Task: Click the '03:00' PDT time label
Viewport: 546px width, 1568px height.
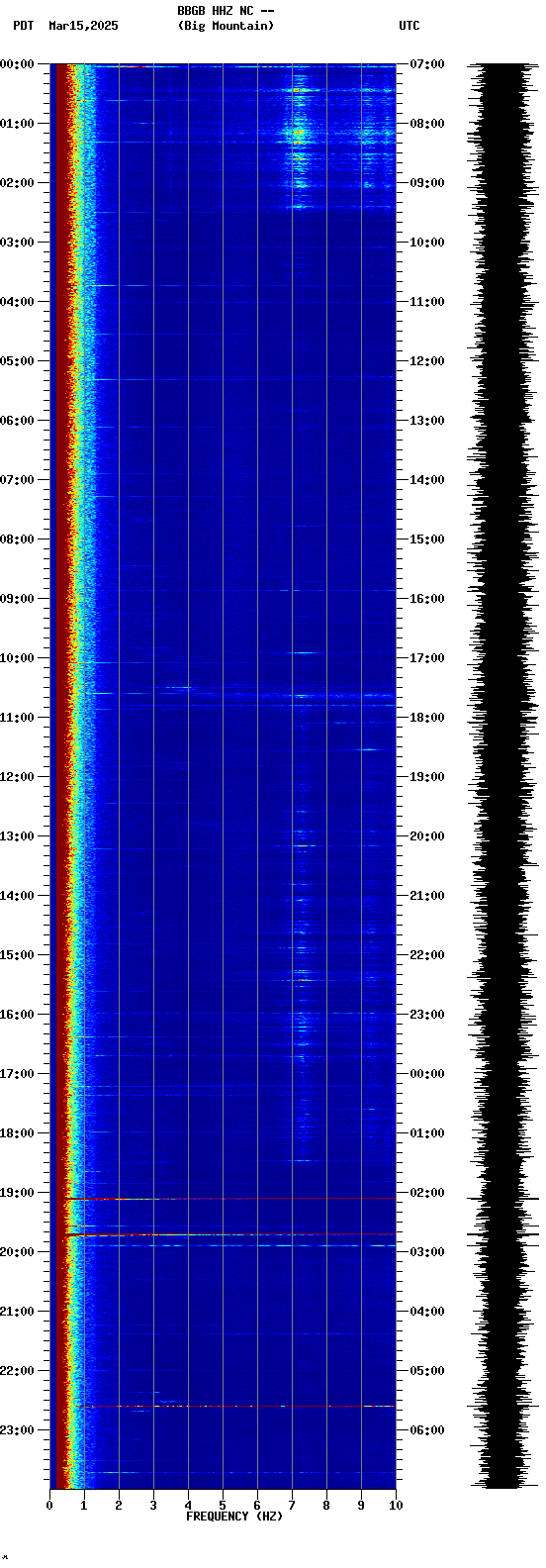Action: [x=17, y=243]
